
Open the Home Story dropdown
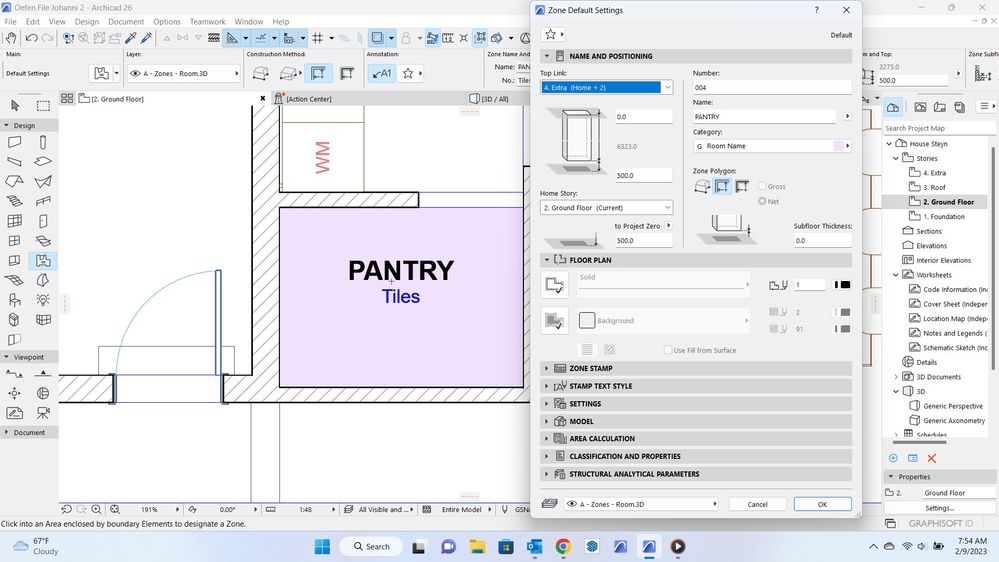coord(606,208)
